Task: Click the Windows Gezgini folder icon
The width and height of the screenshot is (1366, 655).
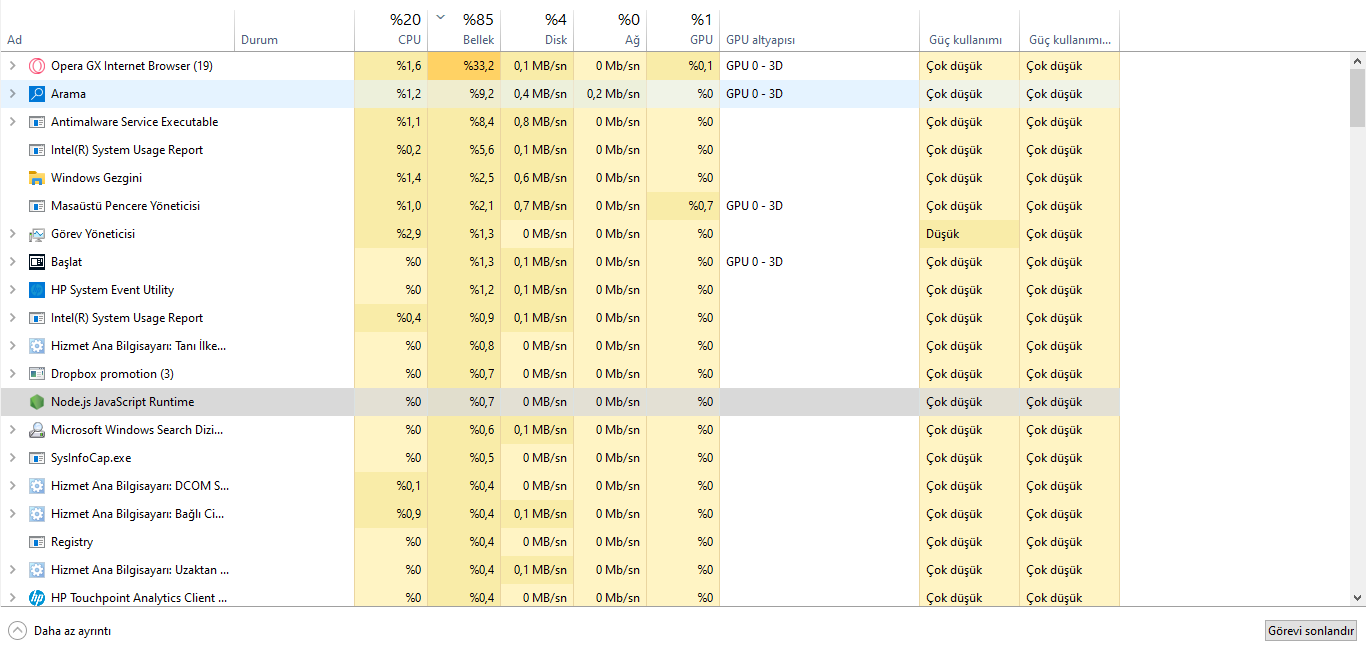Action: click(37, 178)
